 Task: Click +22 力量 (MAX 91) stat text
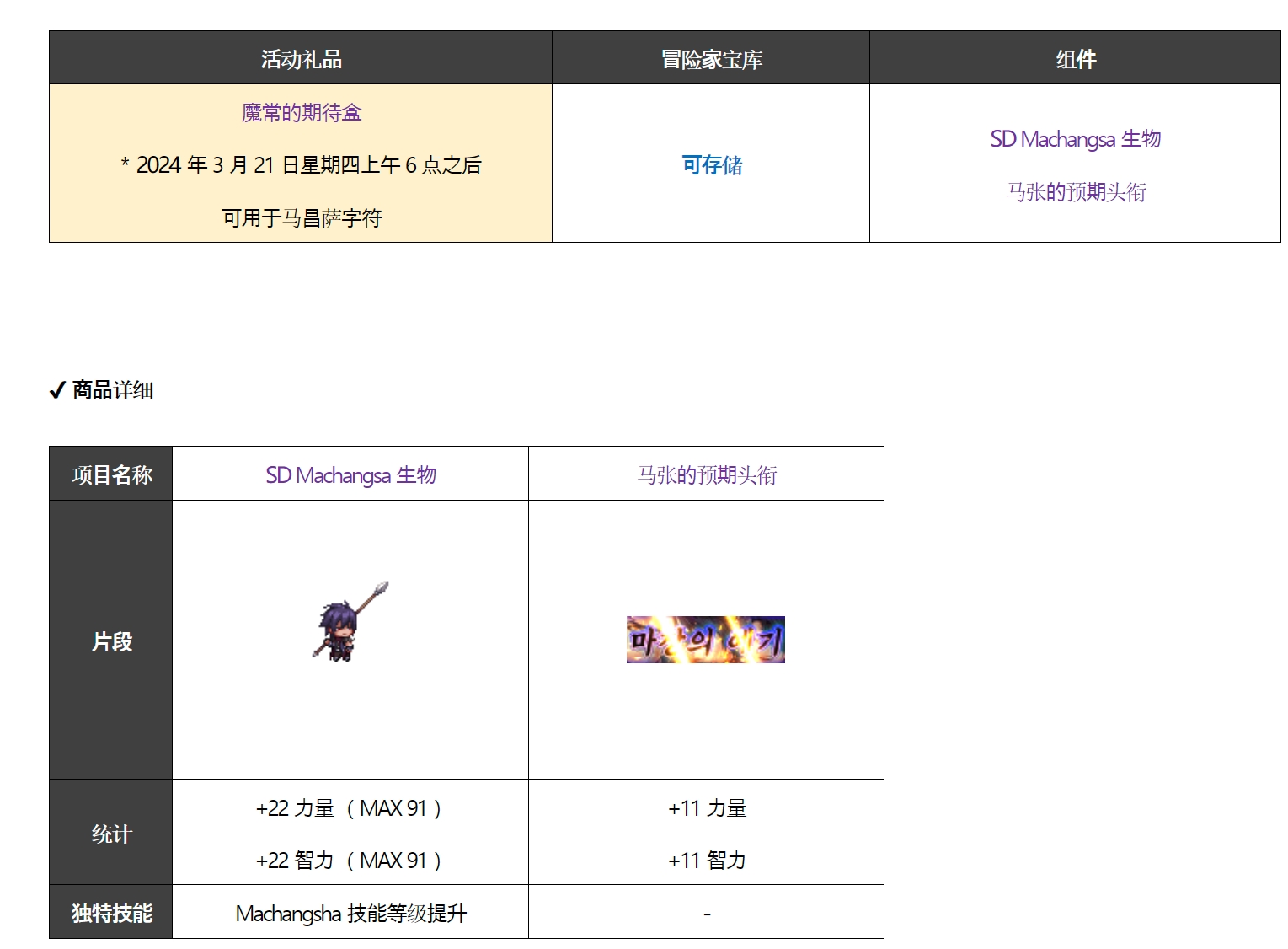[350, 807]
